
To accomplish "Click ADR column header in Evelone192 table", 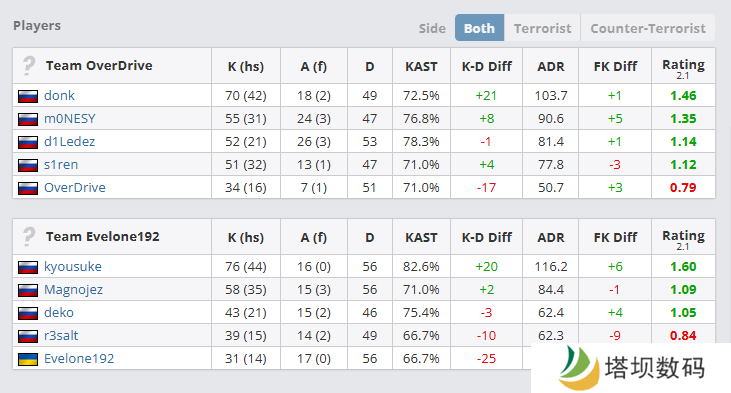I will 551,238.
